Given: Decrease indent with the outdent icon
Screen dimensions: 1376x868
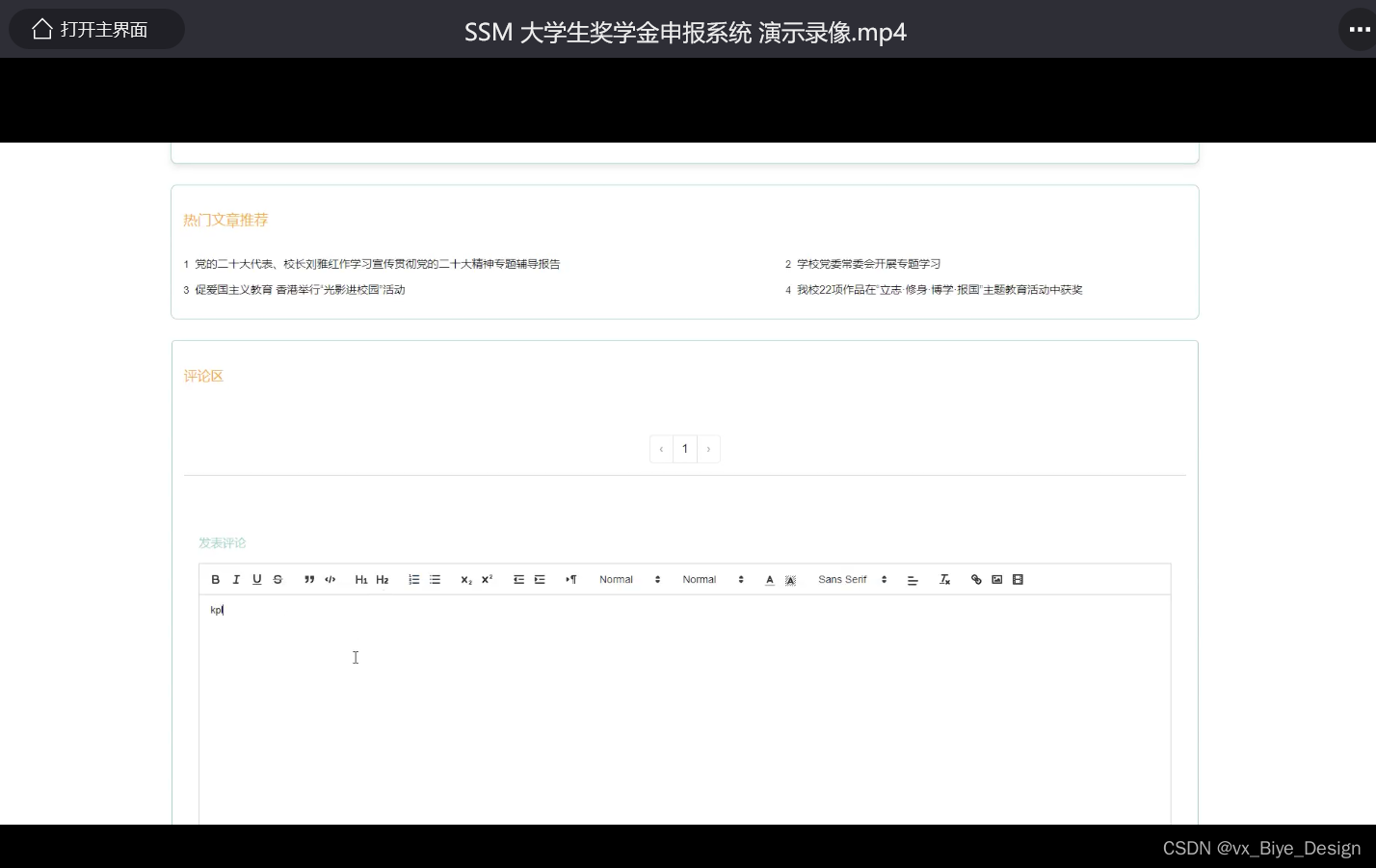Looking at the screenshot, I should point(518,580).
